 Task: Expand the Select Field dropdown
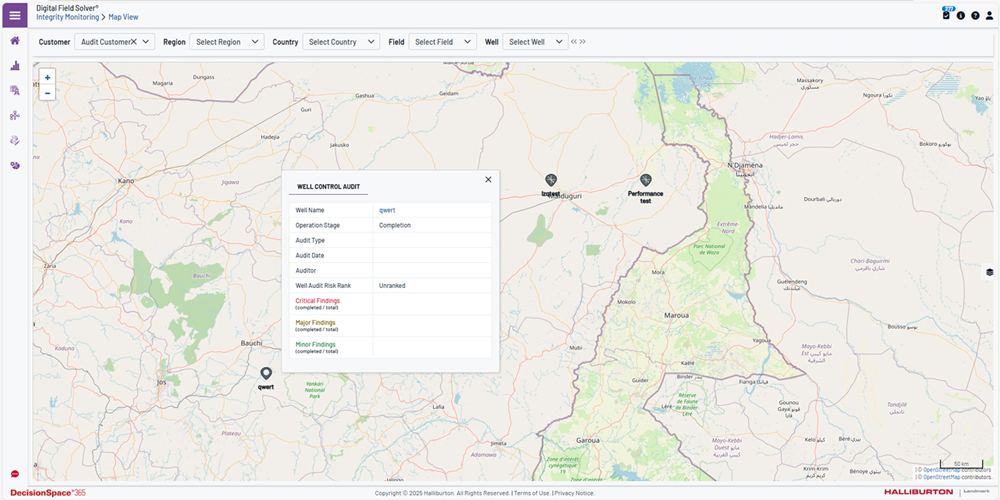coord(441,42)
